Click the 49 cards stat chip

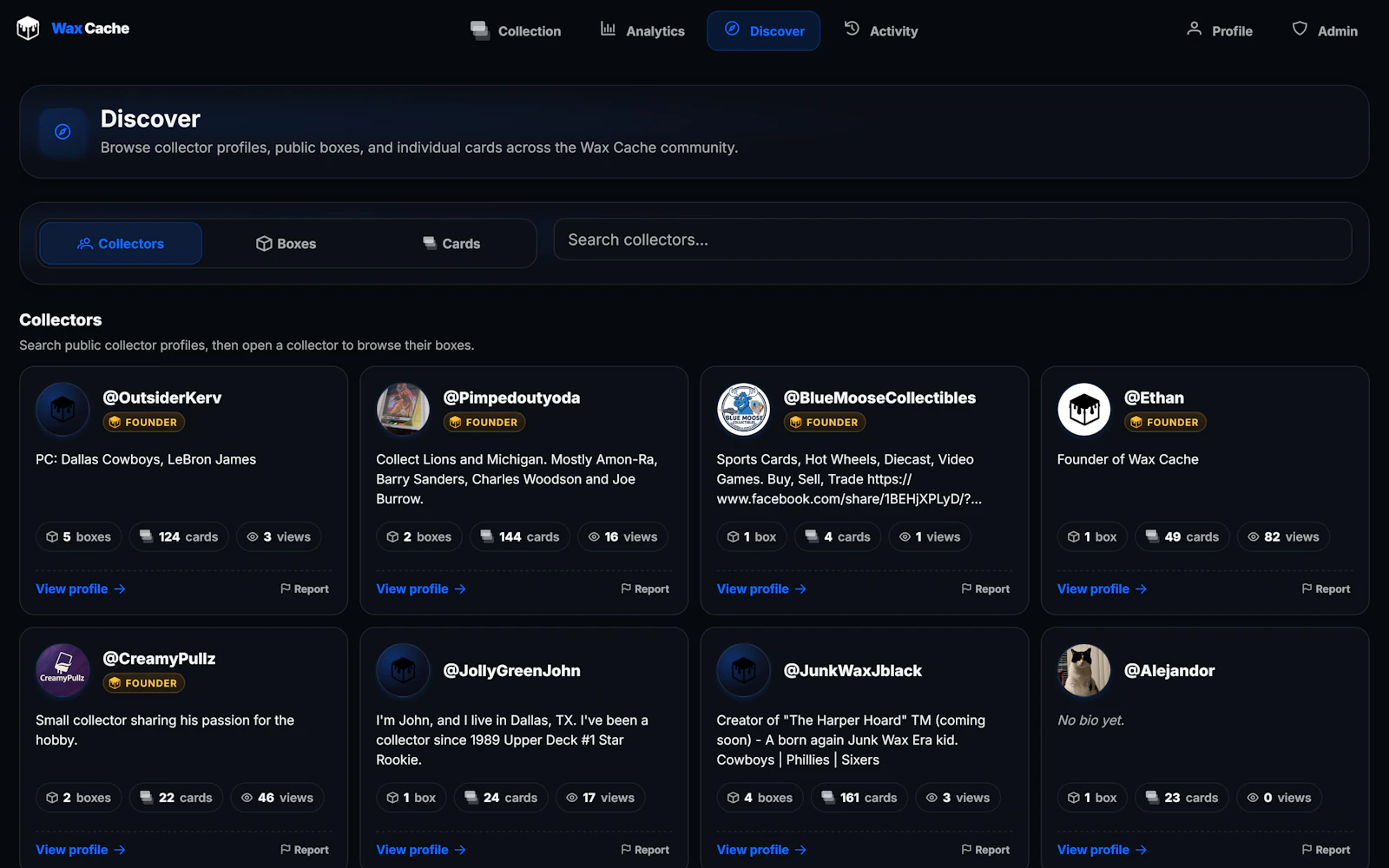pos(1182,537)
